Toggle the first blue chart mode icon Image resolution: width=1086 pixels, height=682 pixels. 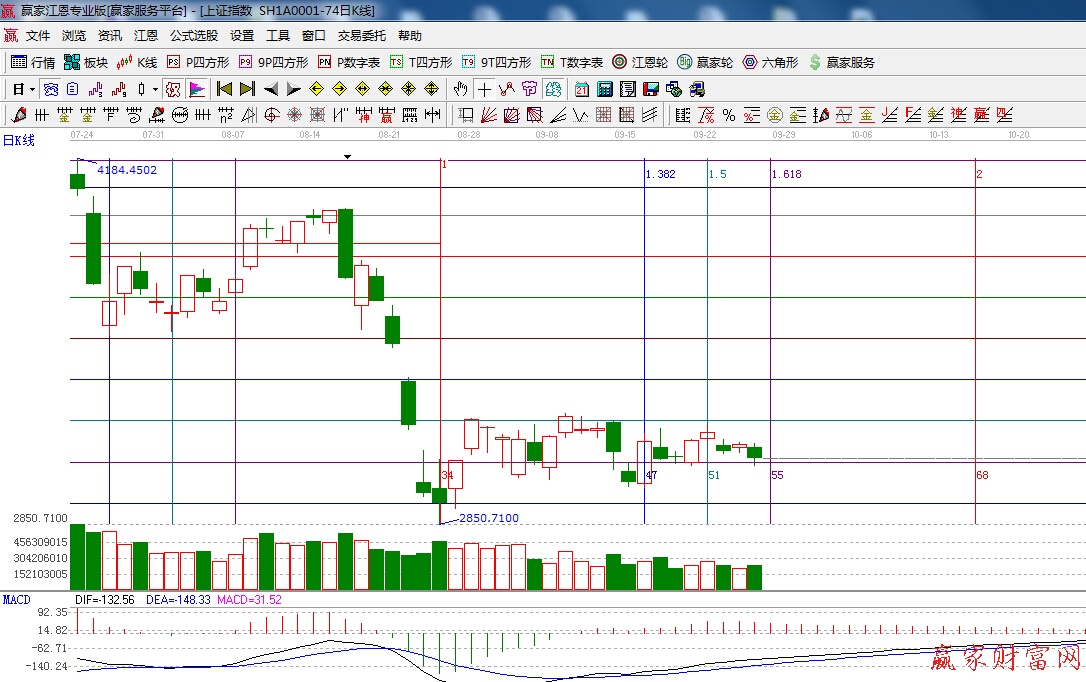(x=50, y=89)
